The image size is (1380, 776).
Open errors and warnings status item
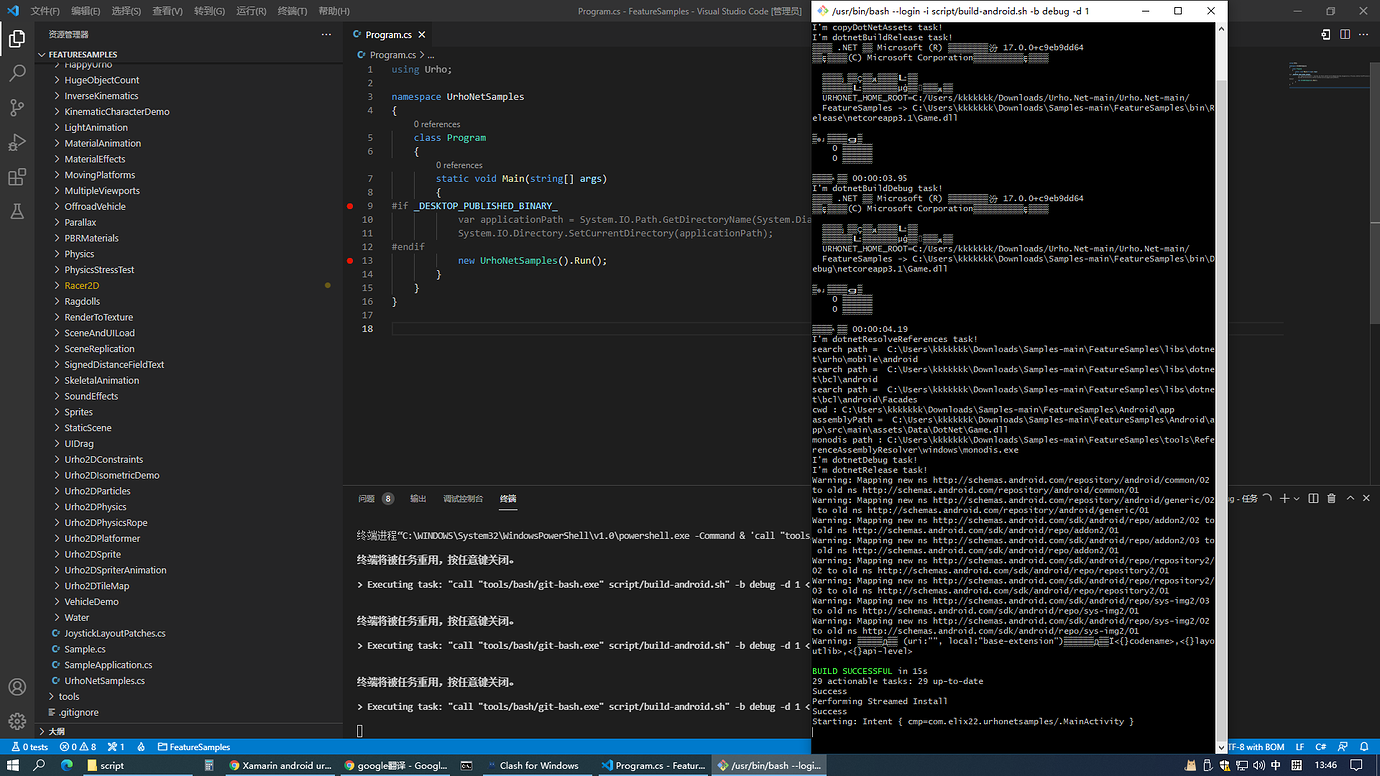(x=78, y=747)
